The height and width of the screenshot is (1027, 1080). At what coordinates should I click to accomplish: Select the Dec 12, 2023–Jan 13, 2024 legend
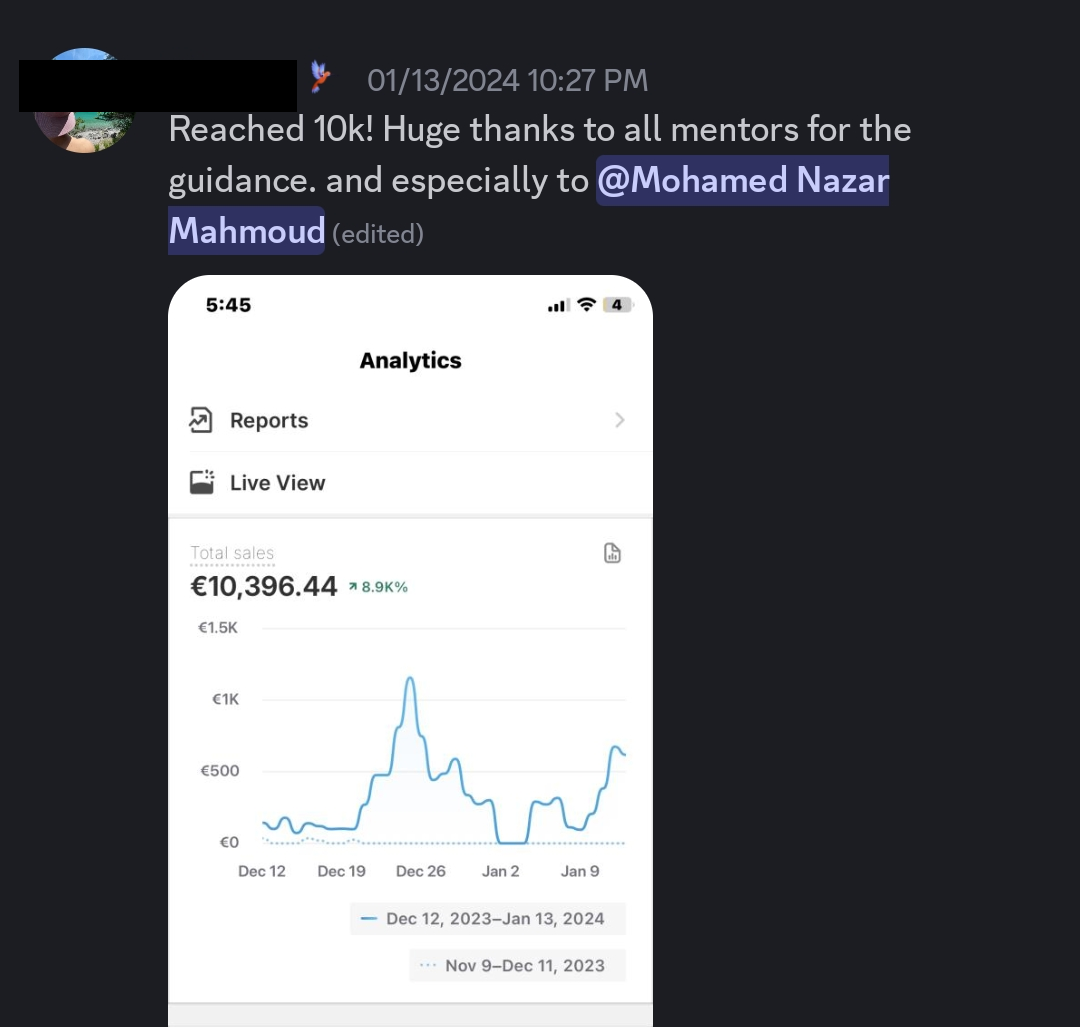pyautogui.click(x=488, y=919)
